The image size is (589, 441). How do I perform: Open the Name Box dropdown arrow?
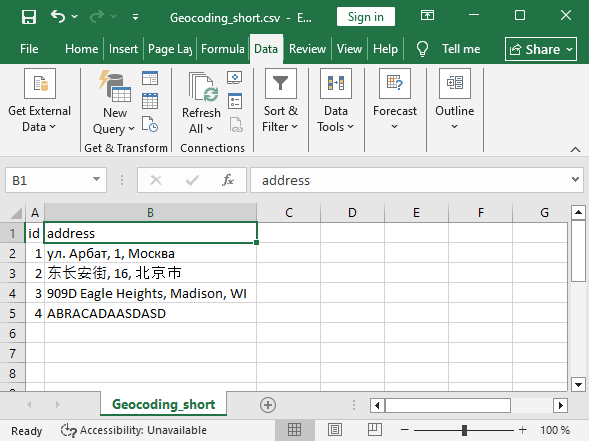(97, 180)
